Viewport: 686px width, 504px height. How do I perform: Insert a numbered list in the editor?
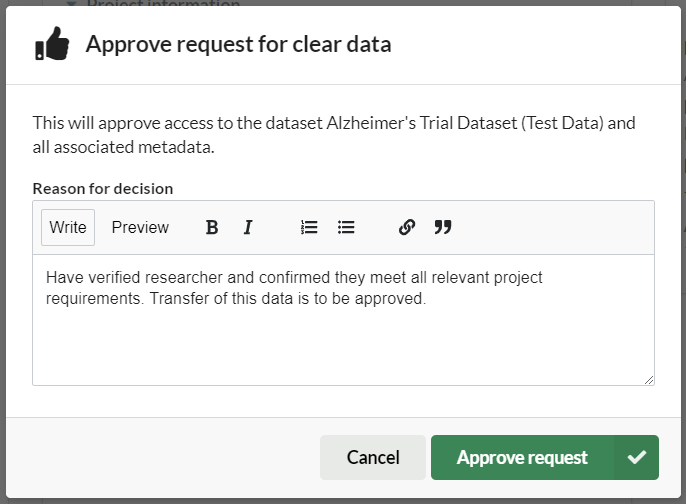tap(309, 227)
